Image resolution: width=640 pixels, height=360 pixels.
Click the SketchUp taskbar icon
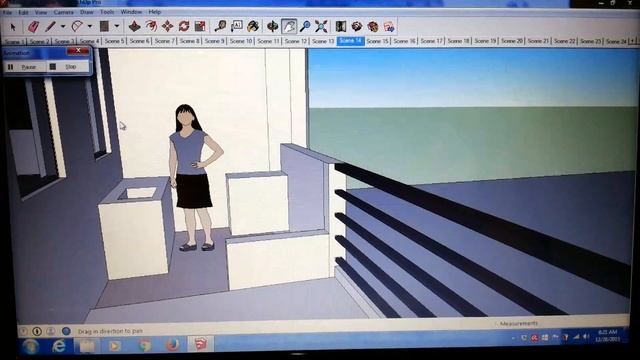[200, 345]
